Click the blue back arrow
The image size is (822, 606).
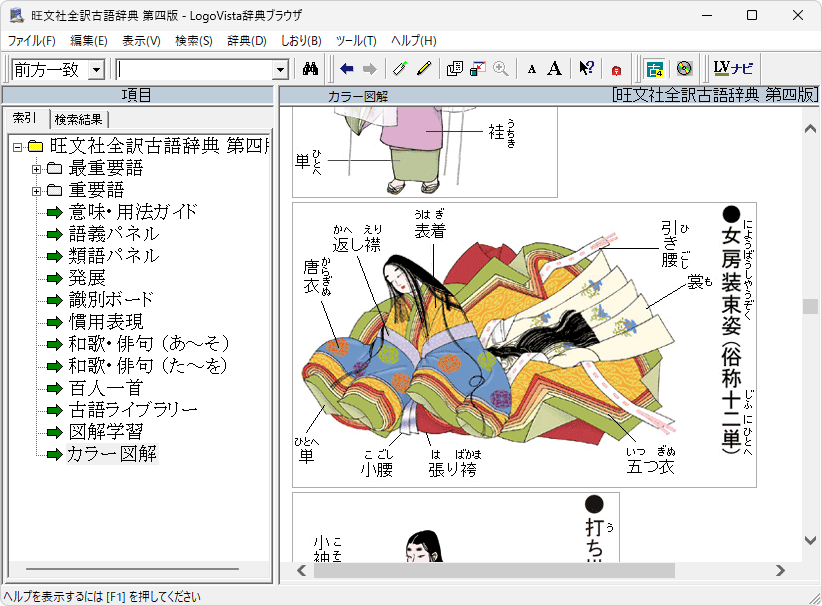click(347, 69)
